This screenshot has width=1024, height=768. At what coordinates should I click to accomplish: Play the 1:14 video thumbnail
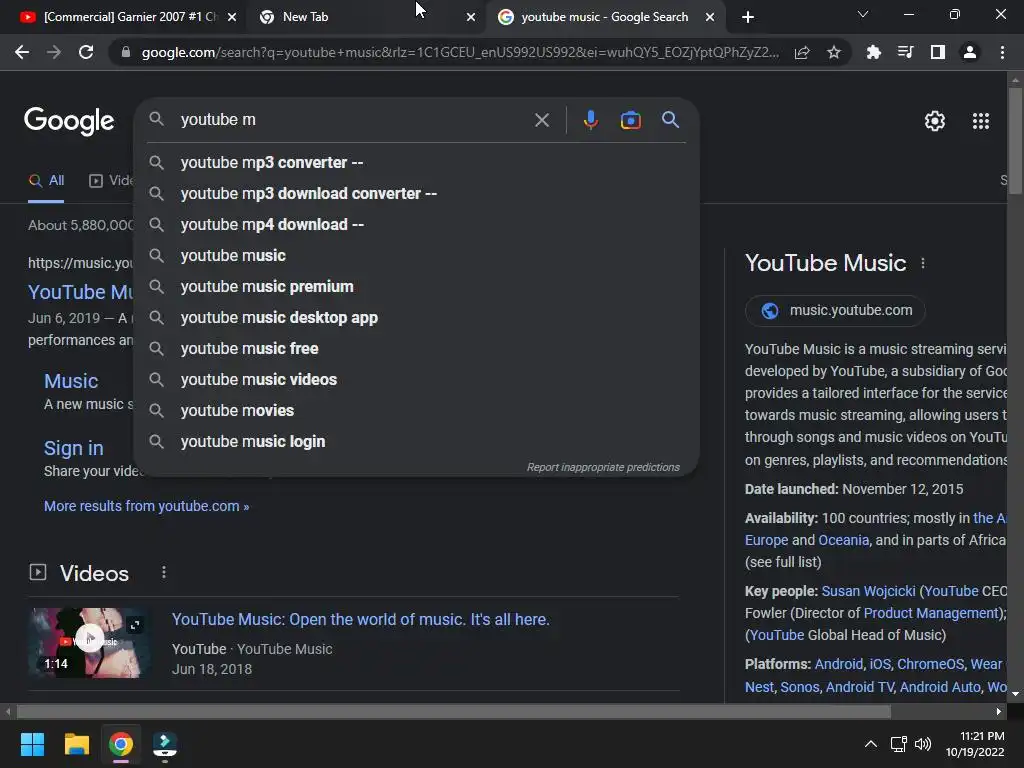pyautogui.click(x=89, y=643)
